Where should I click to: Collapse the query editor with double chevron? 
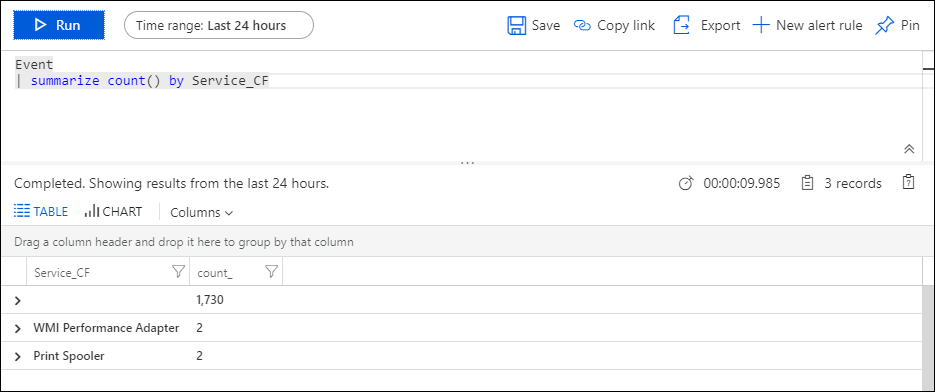[909, 149]
